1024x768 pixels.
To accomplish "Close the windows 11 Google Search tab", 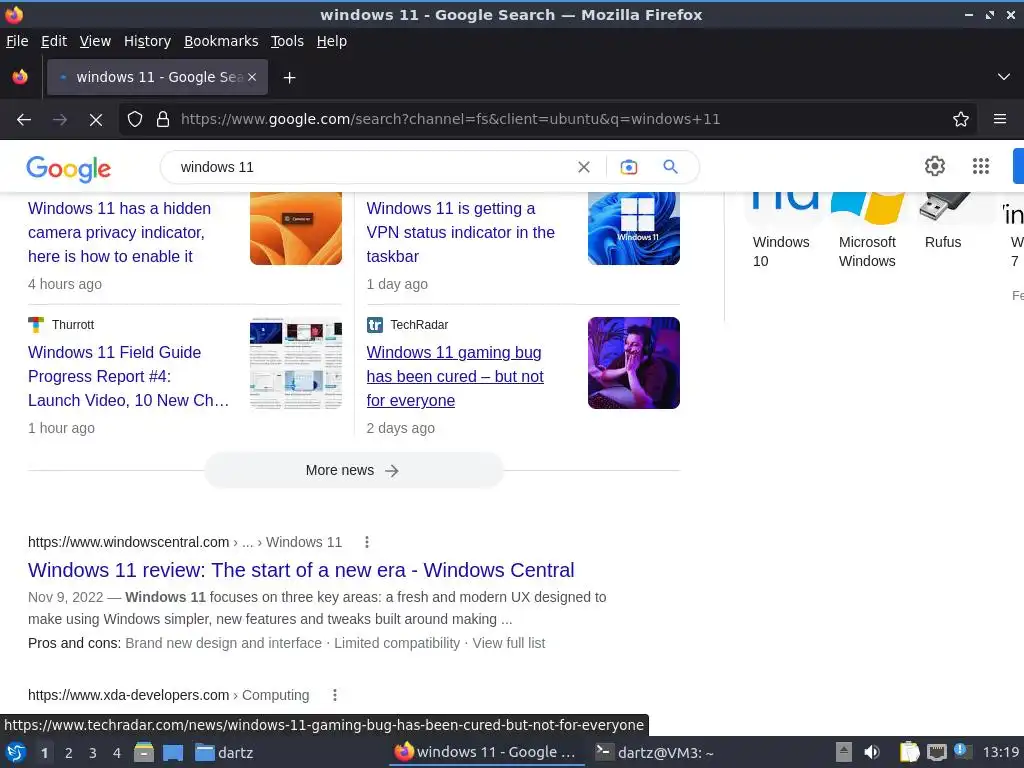I will (252, 77).
